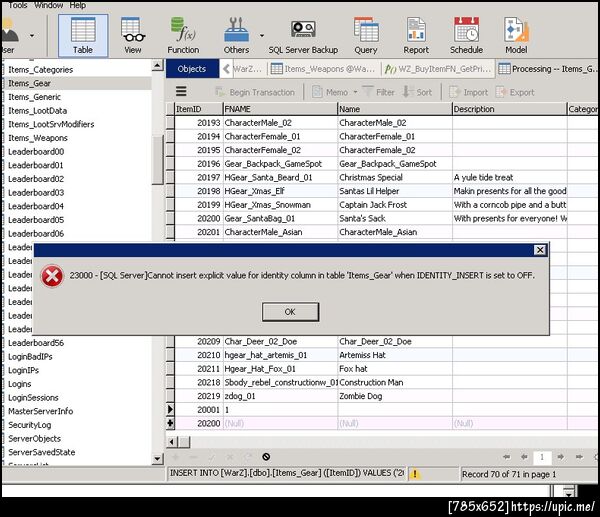This screenshot has width=600, height=517.
Task: Click the Captain Jack Frost cell
Action: [x=395, y=205]
